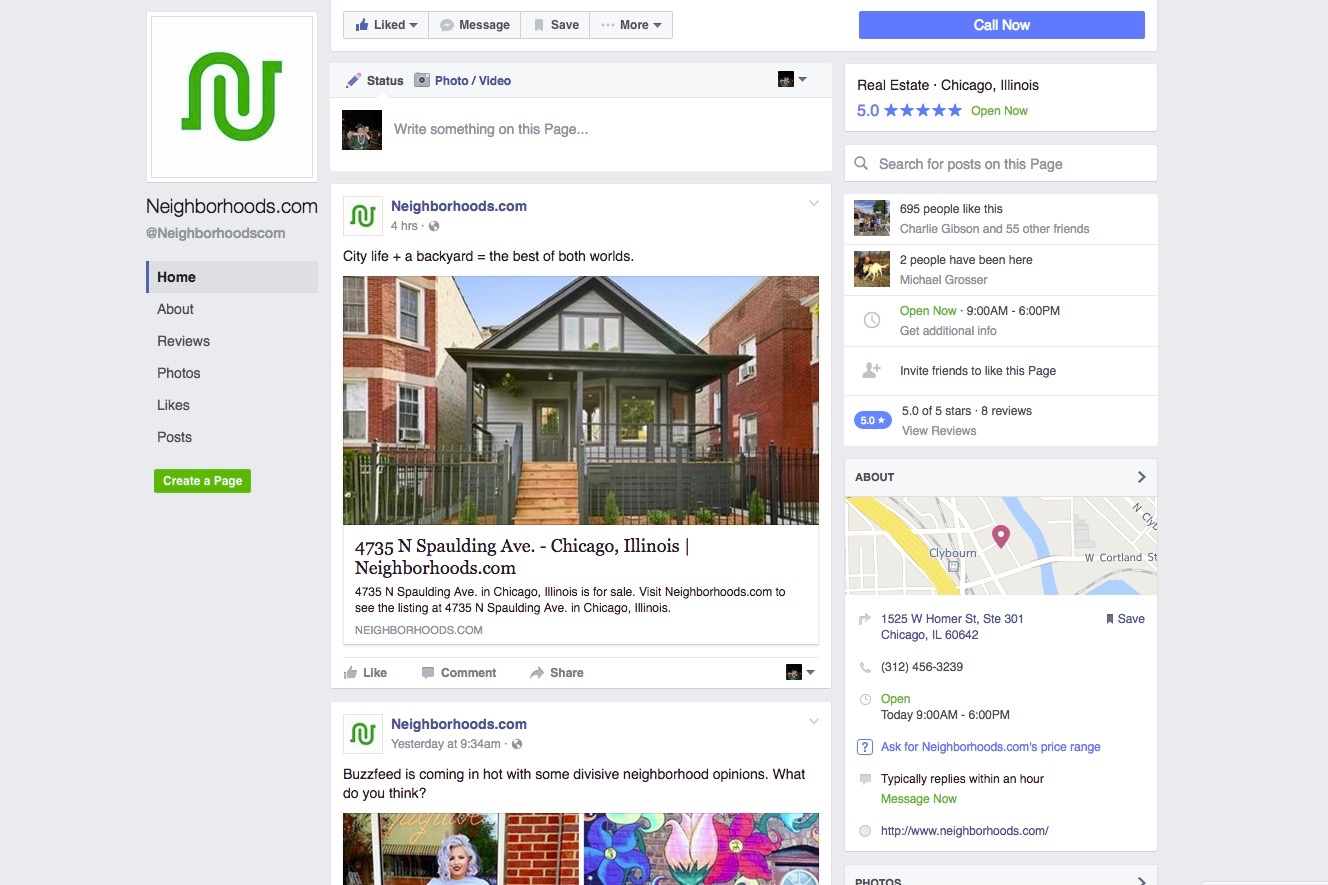Click the green Create a Page button
Viewport: 1328px width, 885px height.
tap(202, 481)
